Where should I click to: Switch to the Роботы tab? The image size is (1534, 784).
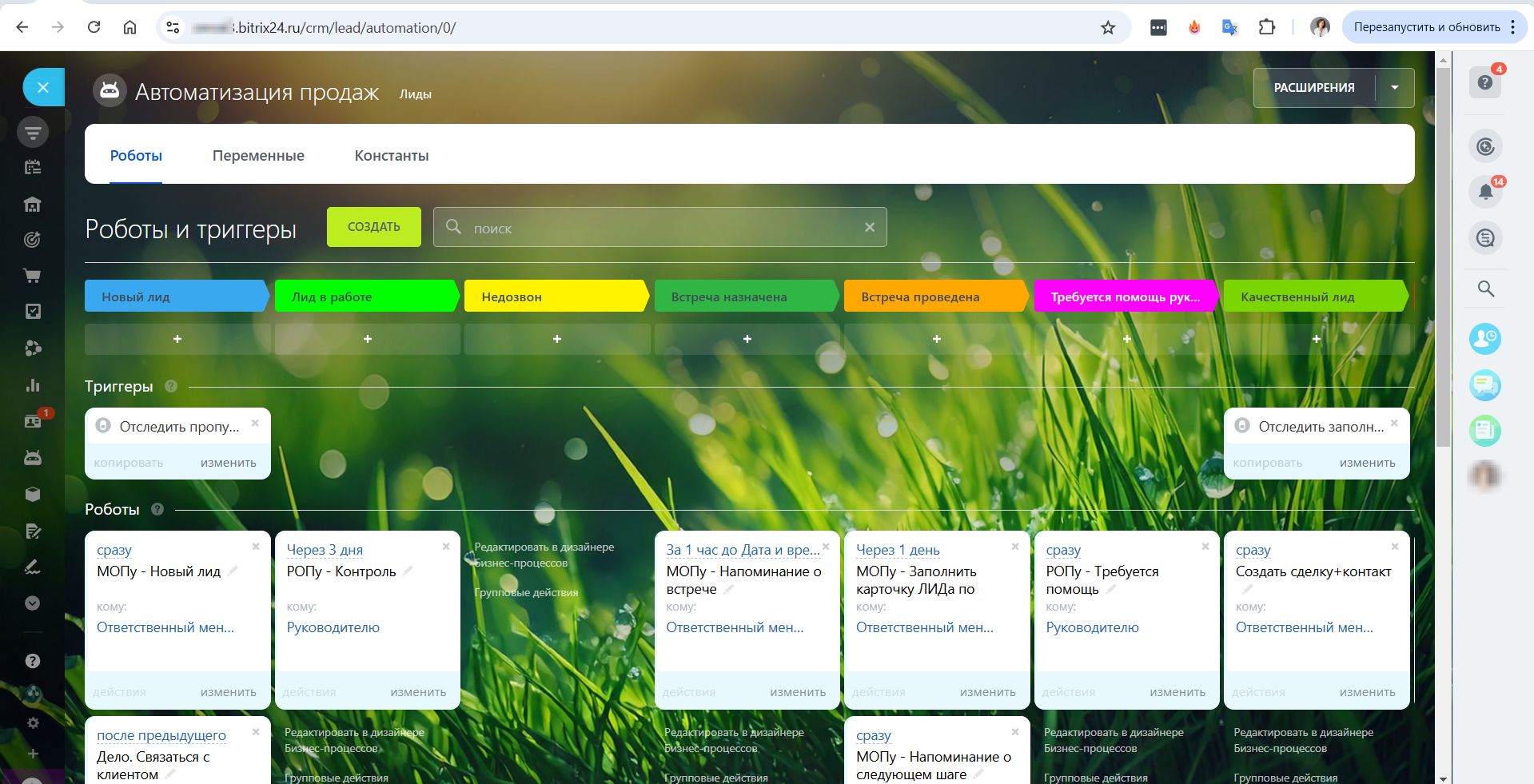pyautogui.click(x=136, y=156)
